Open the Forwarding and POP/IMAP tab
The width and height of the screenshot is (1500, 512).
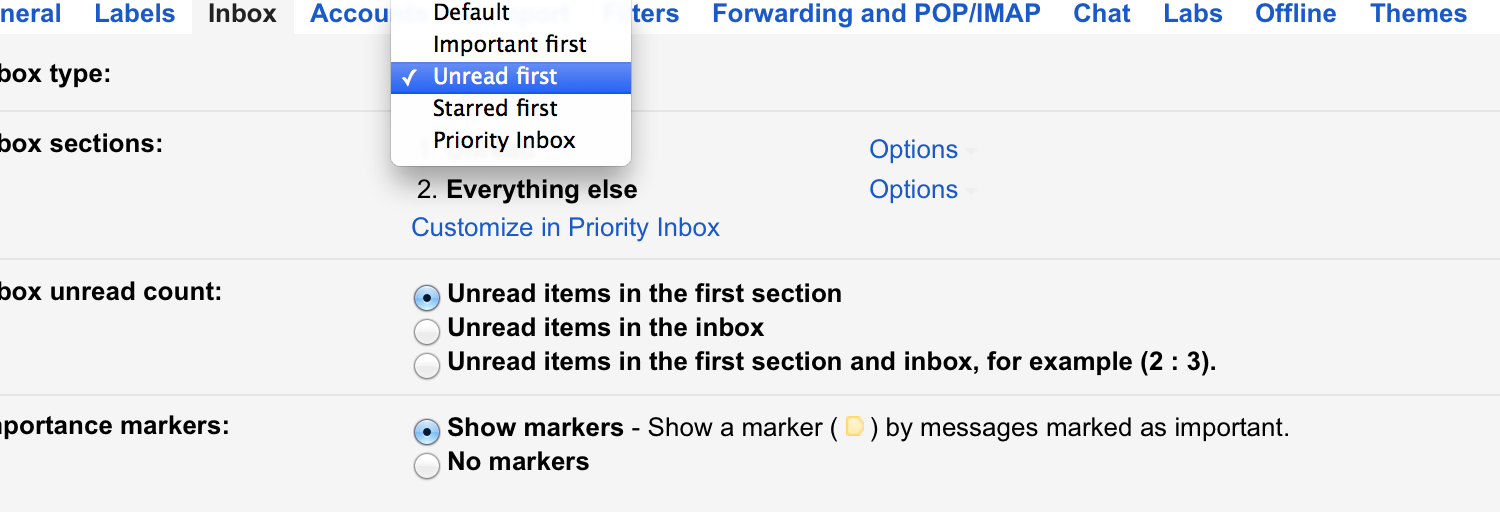[x=876, y=14]
